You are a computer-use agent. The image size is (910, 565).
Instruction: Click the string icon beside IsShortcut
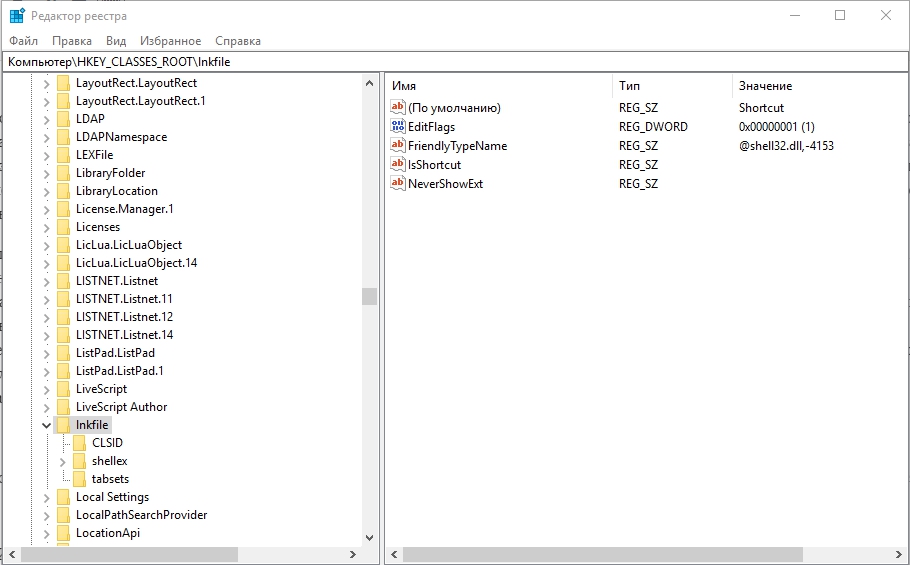click(398, 165)
